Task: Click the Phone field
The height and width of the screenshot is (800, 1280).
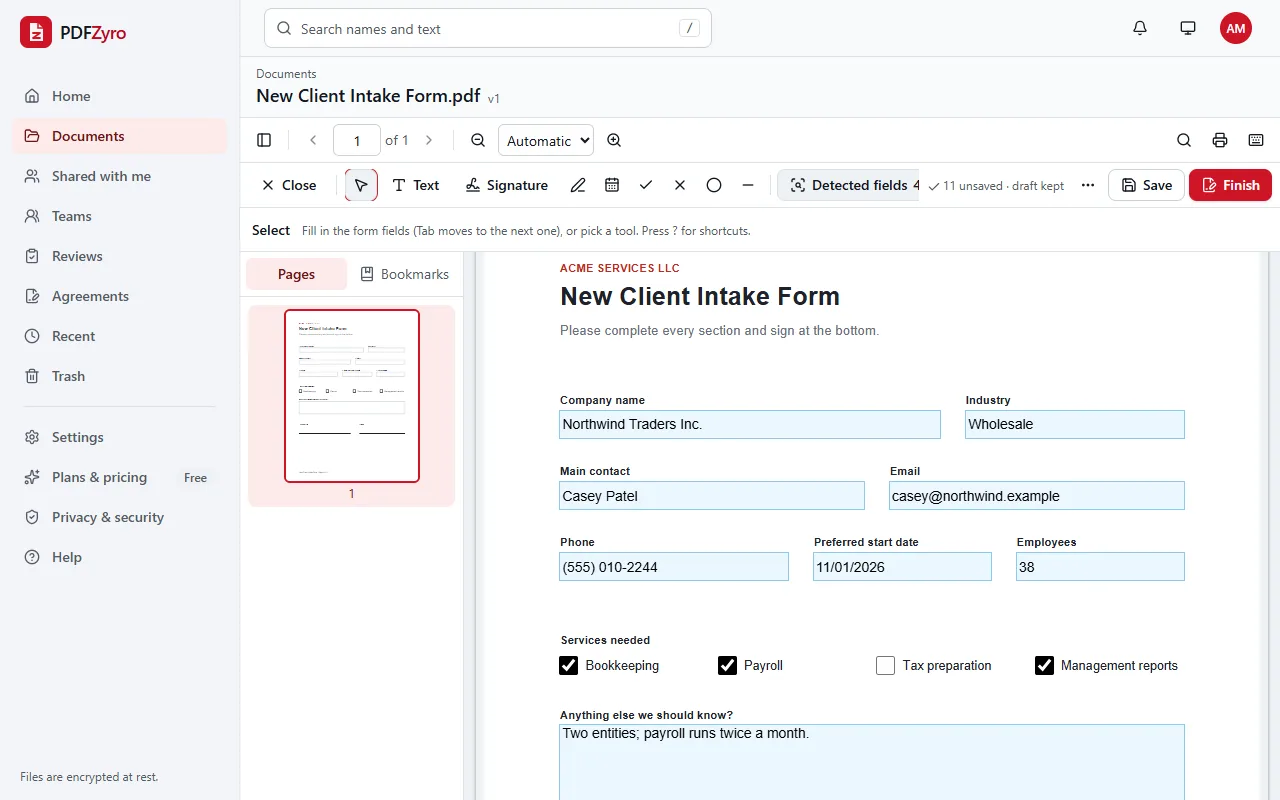Action: (674, 567)
